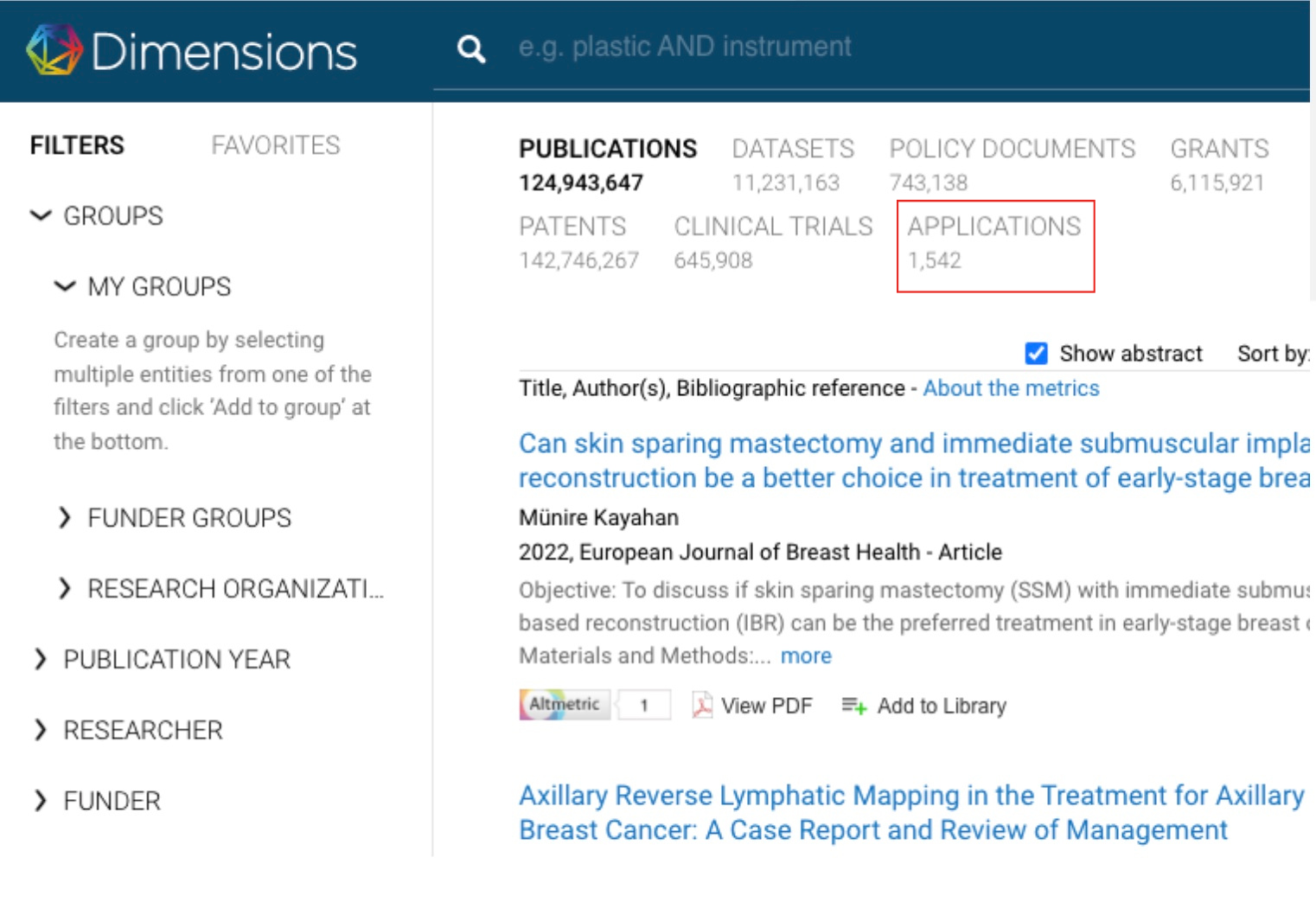1316x915 pixels.
Task: Collapse the GROUPS filter section
Action: [41, 215]
